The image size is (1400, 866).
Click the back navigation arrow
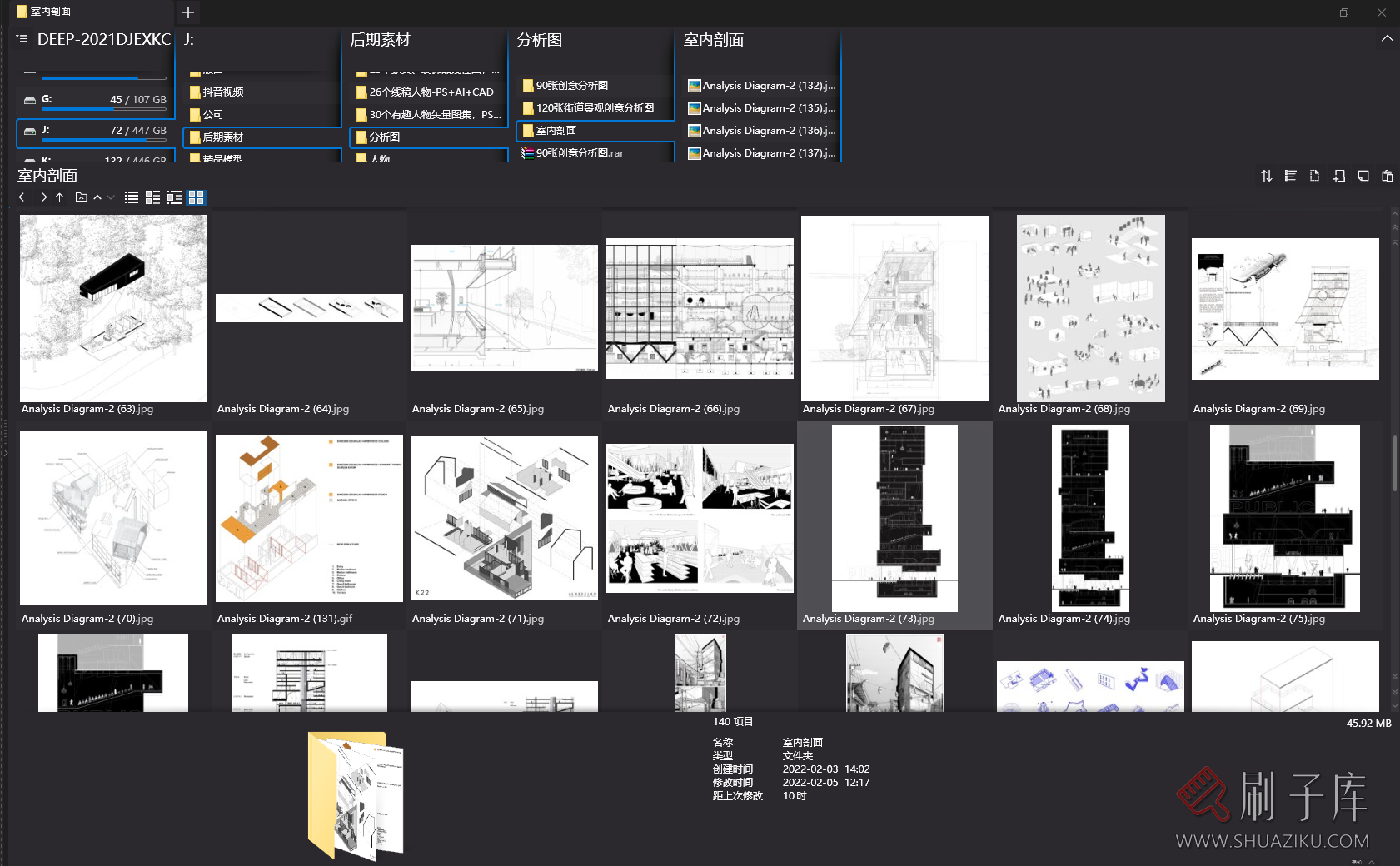23,197
